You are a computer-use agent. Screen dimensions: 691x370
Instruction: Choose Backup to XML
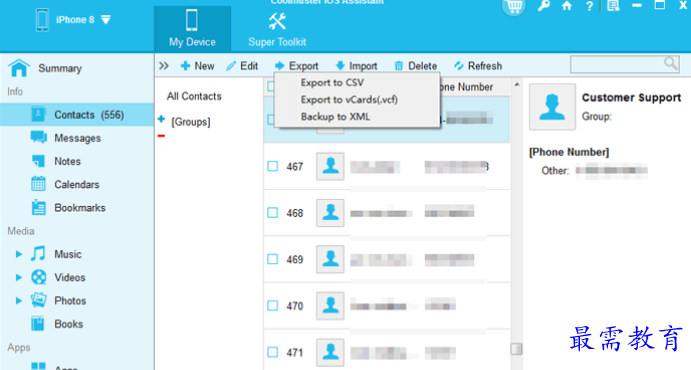(x=335, y=117)
